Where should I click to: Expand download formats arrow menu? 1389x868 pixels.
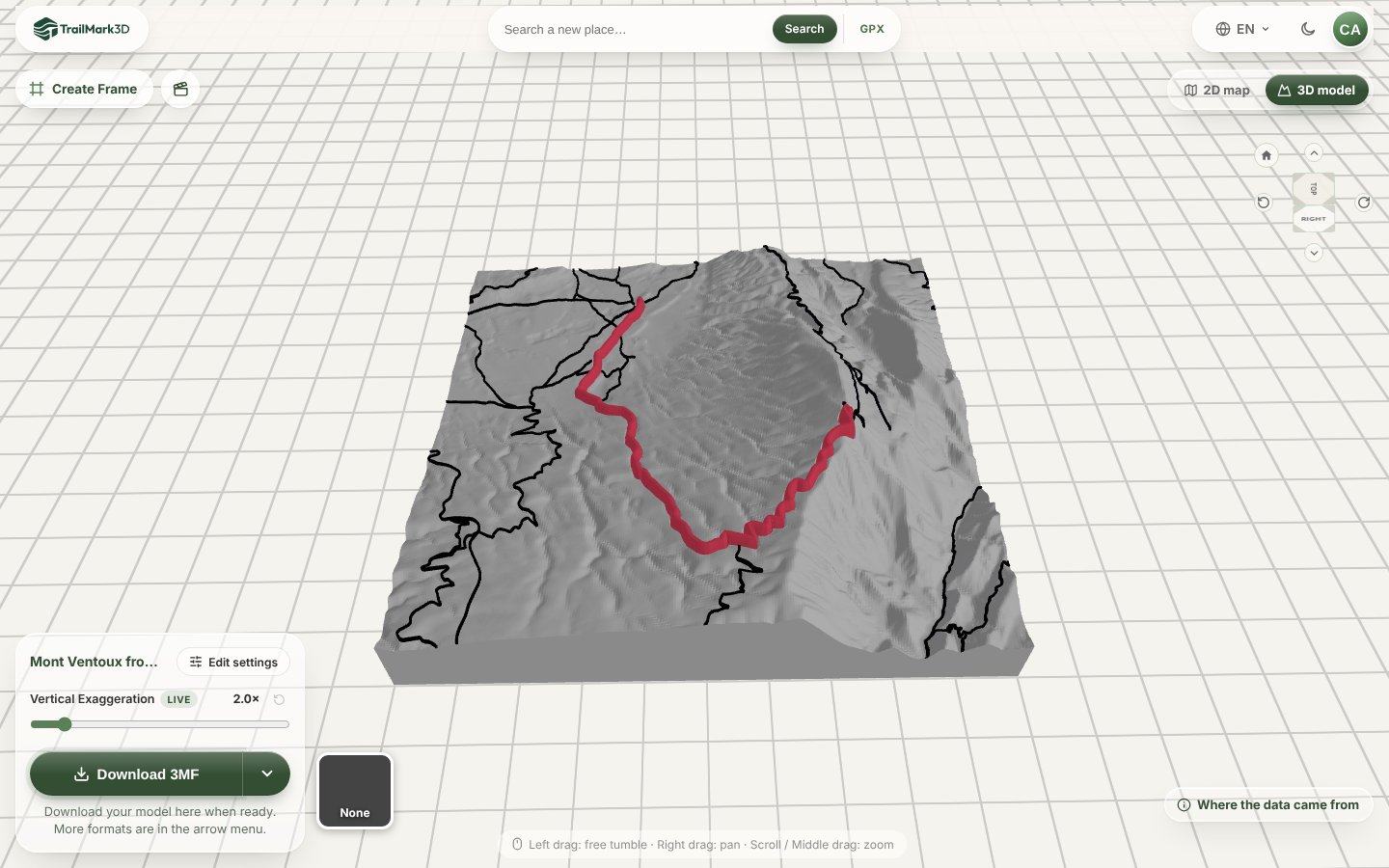coord(267,773)
